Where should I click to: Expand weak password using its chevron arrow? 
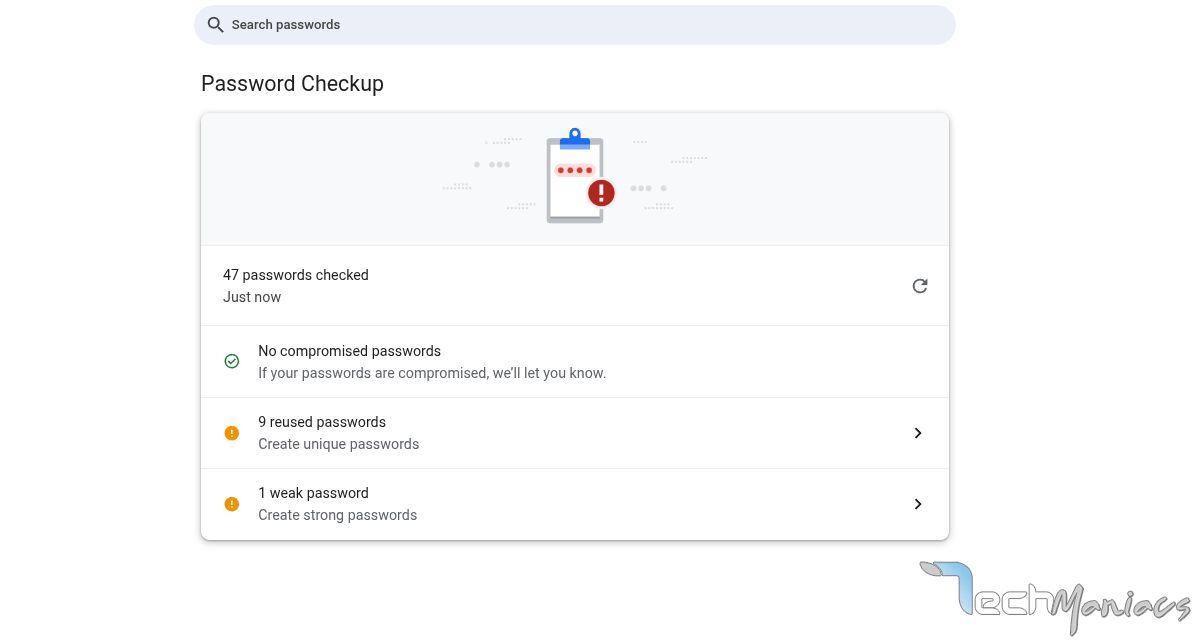point(918,504)
